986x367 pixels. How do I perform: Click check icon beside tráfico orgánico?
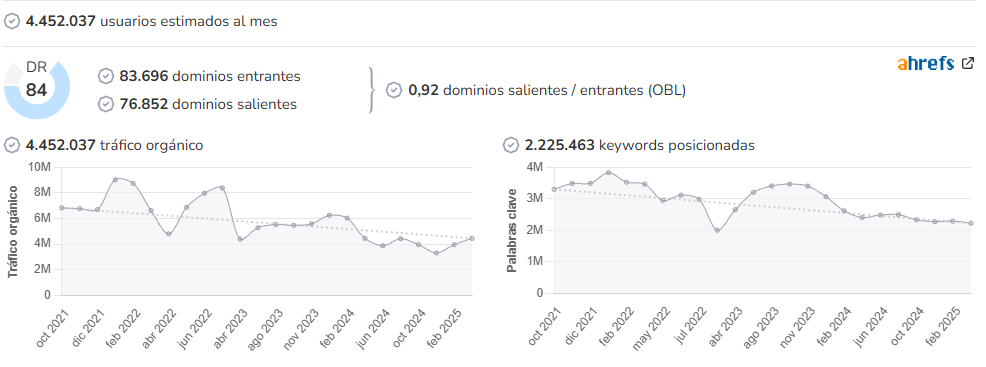point(12,145)
